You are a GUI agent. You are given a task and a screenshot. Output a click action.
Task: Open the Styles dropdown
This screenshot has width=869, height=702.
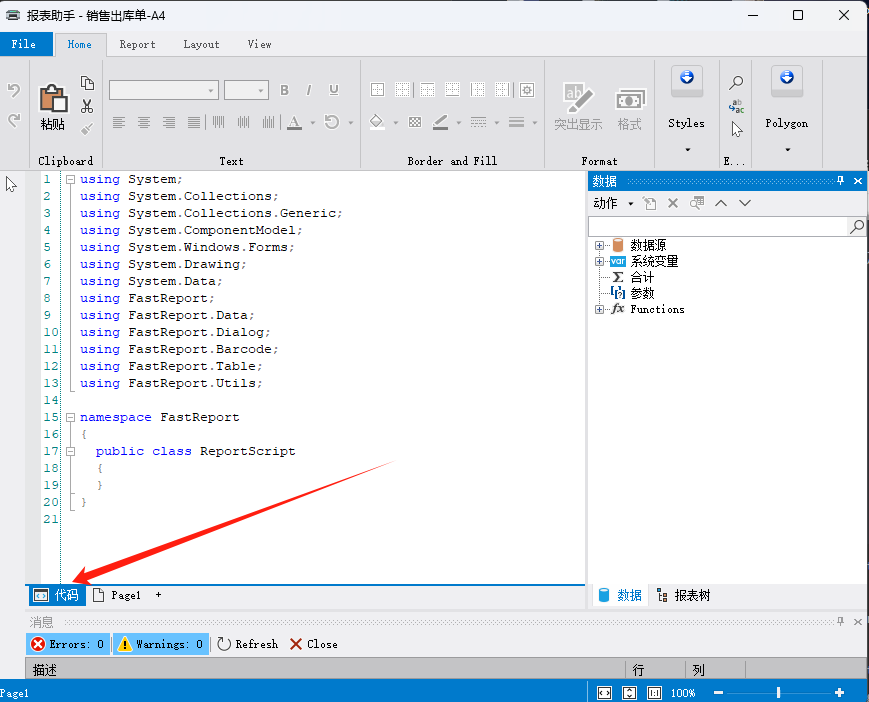[x=687, y=150]
